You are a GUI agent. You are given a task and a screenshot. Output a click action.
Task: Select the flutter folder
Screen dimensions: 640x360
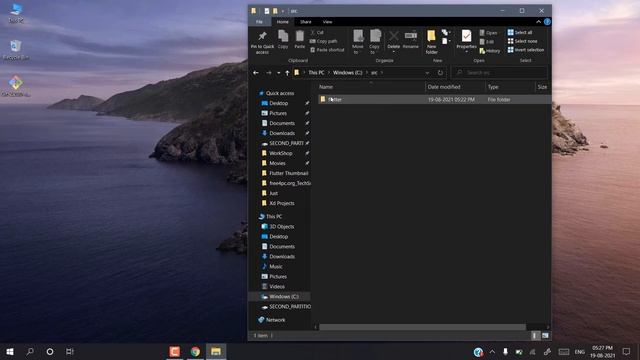point(435,99)
